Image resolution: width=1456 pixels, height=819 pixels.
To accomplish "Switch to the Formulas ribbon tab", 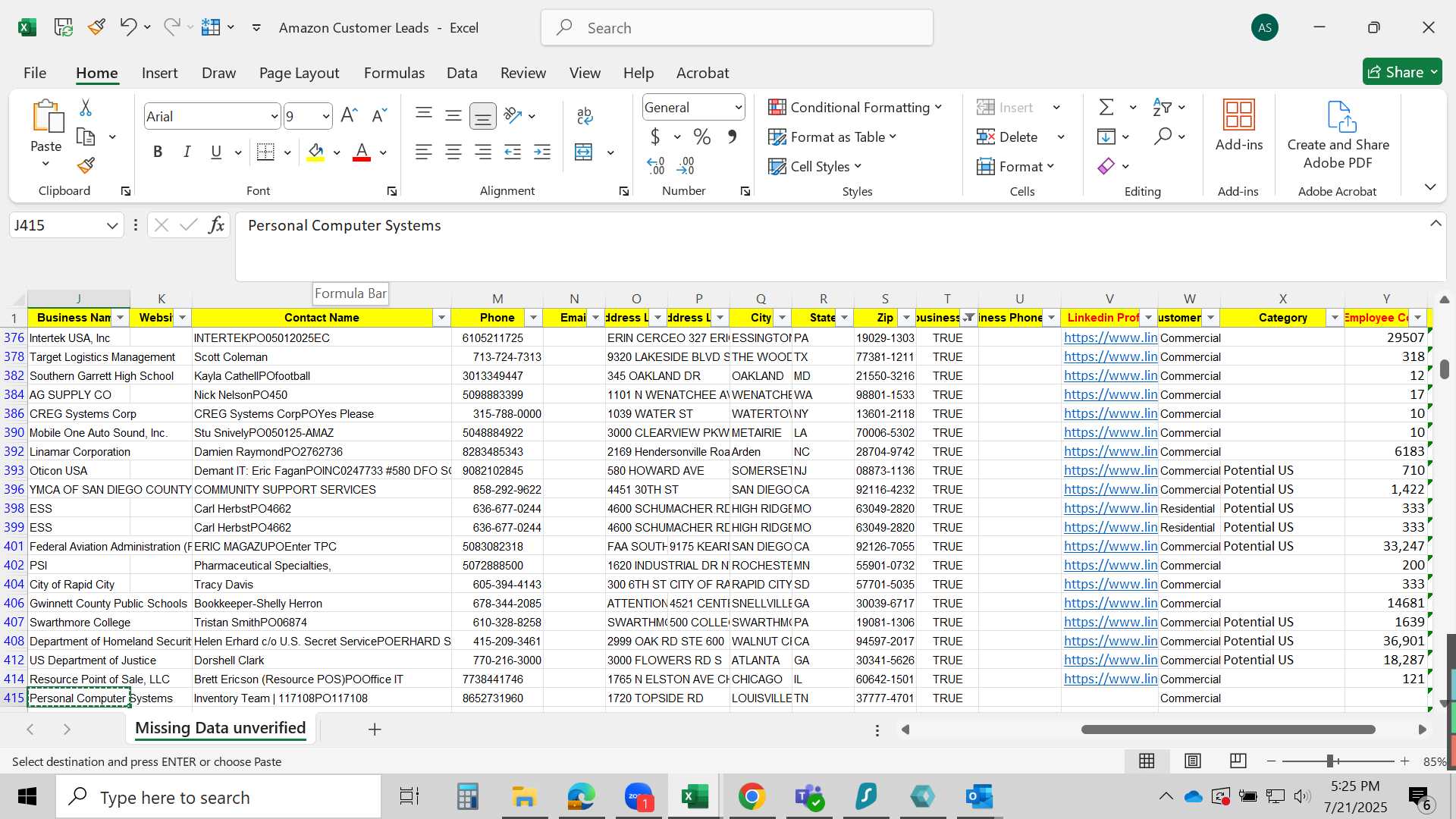I will click(x=394, y=73).
